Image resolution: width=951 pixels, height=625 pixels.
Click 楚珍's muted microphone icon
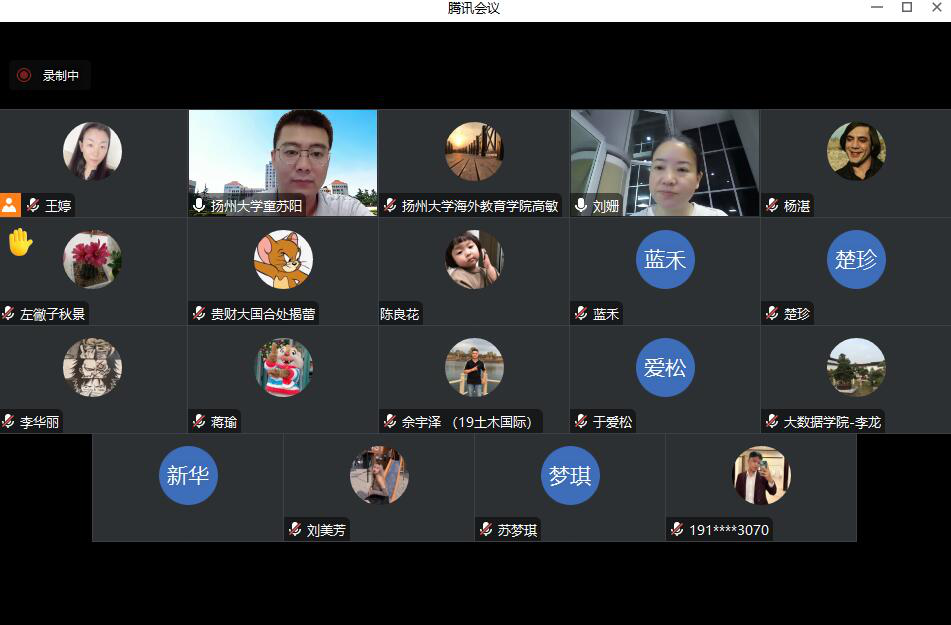771,313
